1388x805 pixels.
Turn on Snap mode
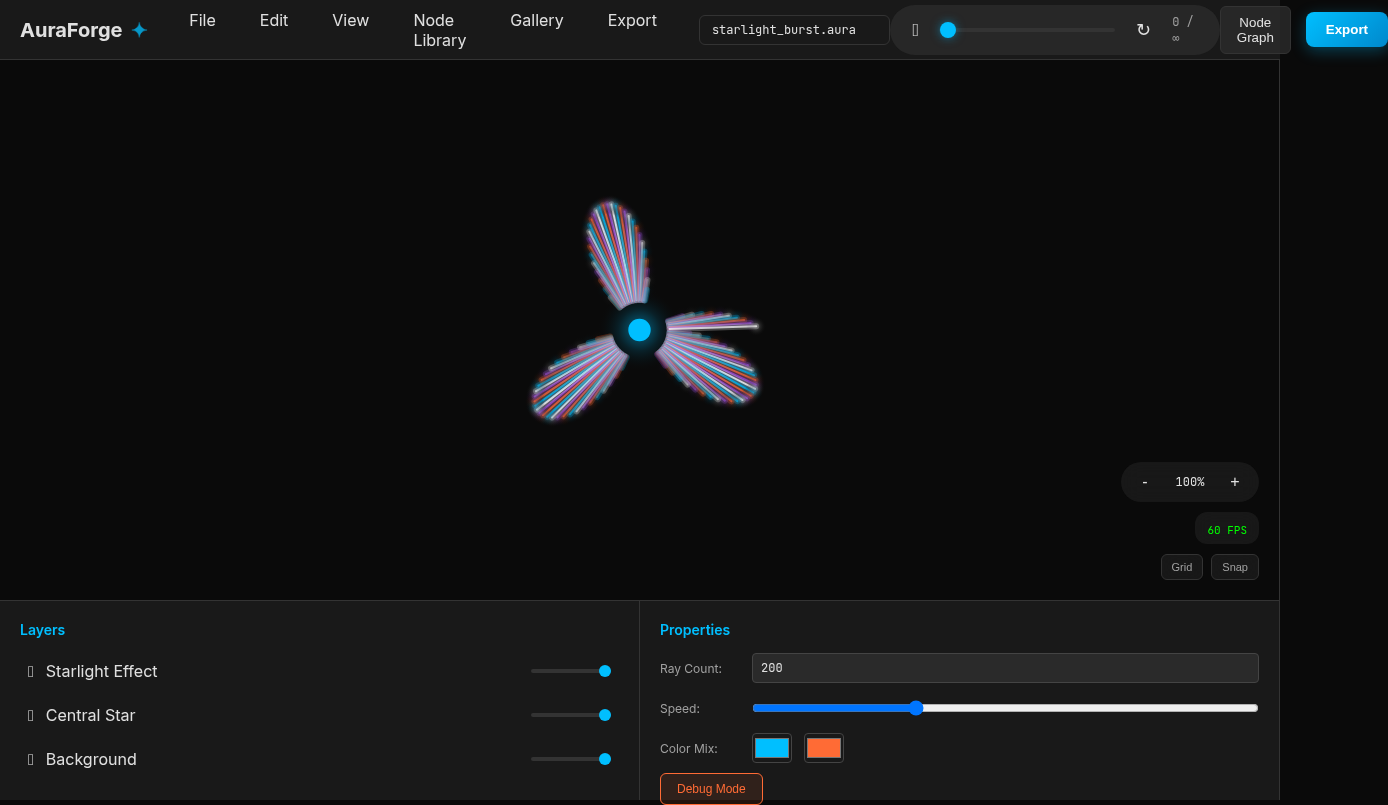[1235, 567]
